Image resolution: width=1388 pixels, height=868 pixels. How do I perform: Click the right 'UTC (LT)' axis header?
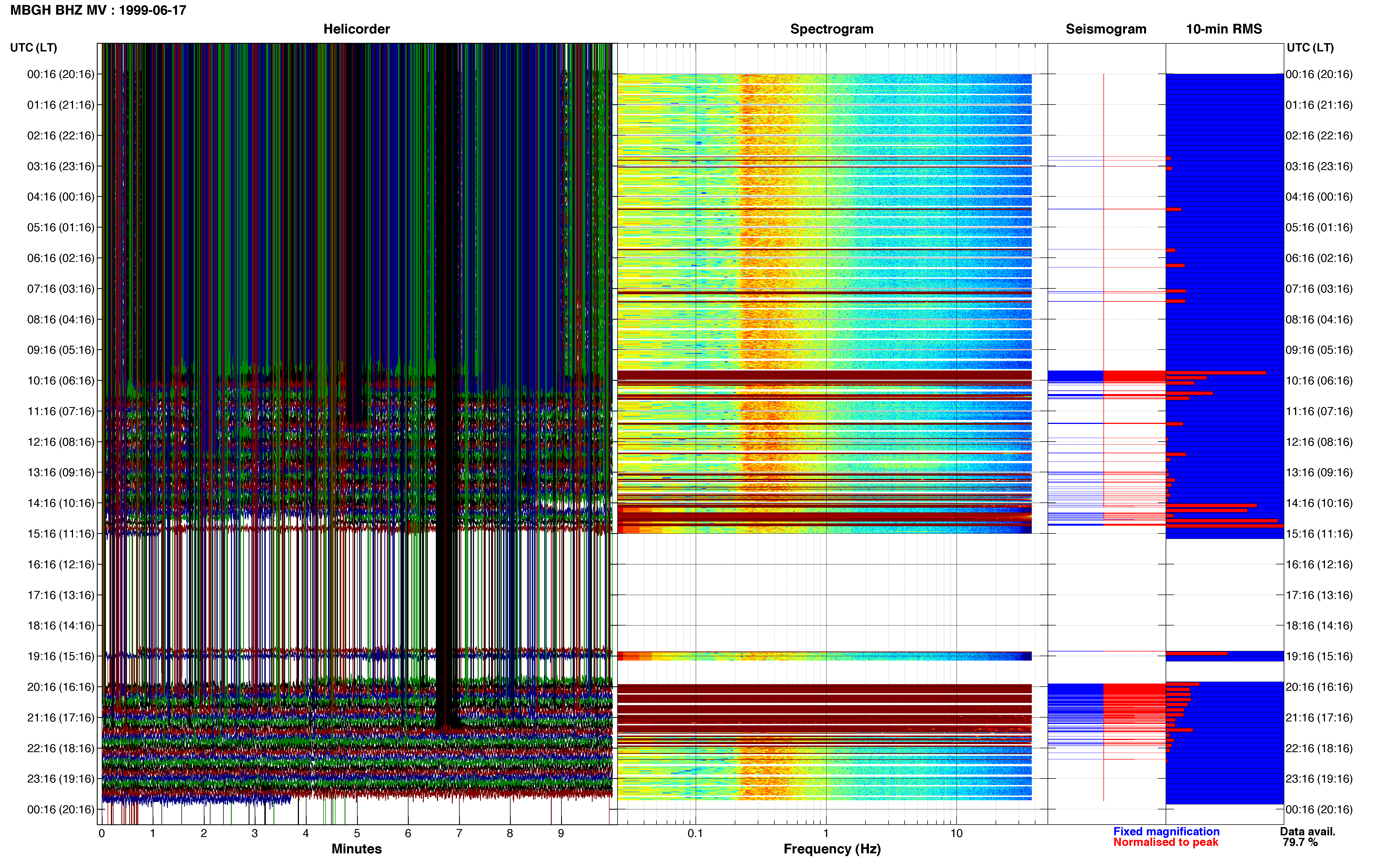pyautogui.click(x=1310, y=48)
